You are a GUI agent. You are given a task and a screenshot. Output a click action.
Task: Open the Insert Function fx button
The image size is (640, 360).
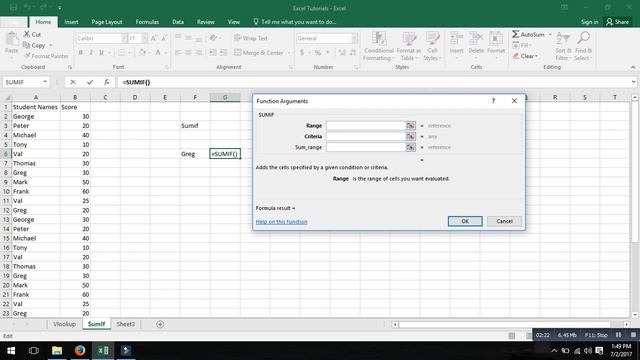point(107,82)
